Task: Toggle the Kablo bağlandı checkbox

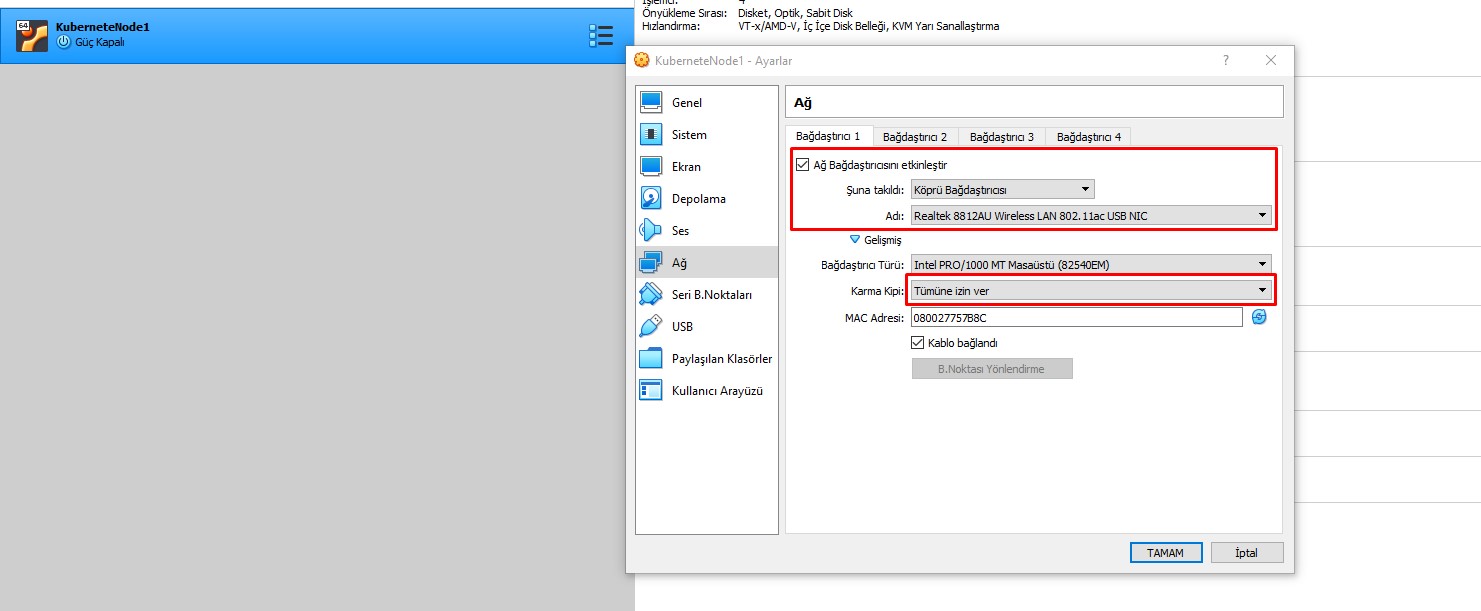Action: [918, 343]
